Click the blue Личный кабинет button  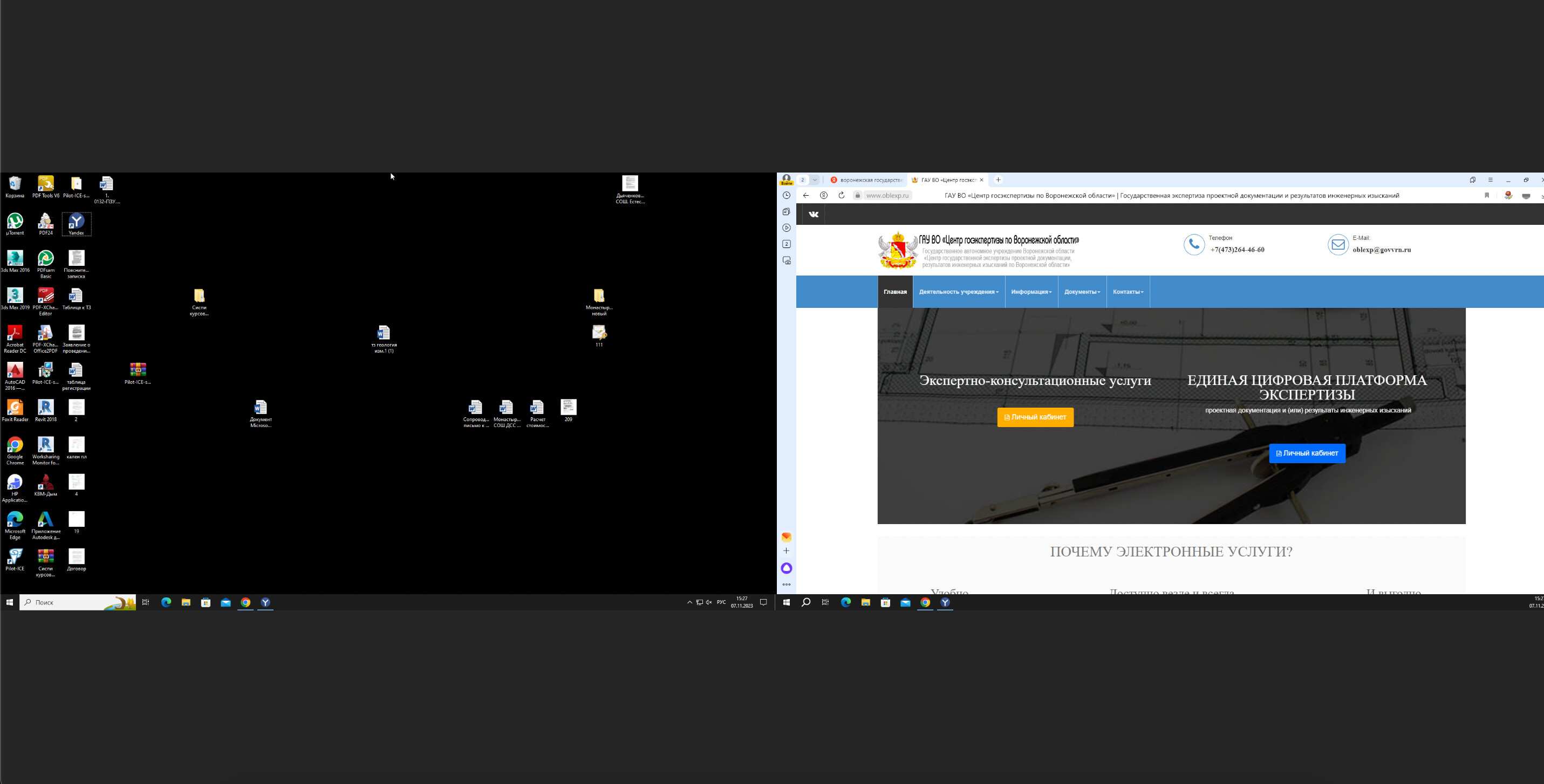tap(1307, 453)
